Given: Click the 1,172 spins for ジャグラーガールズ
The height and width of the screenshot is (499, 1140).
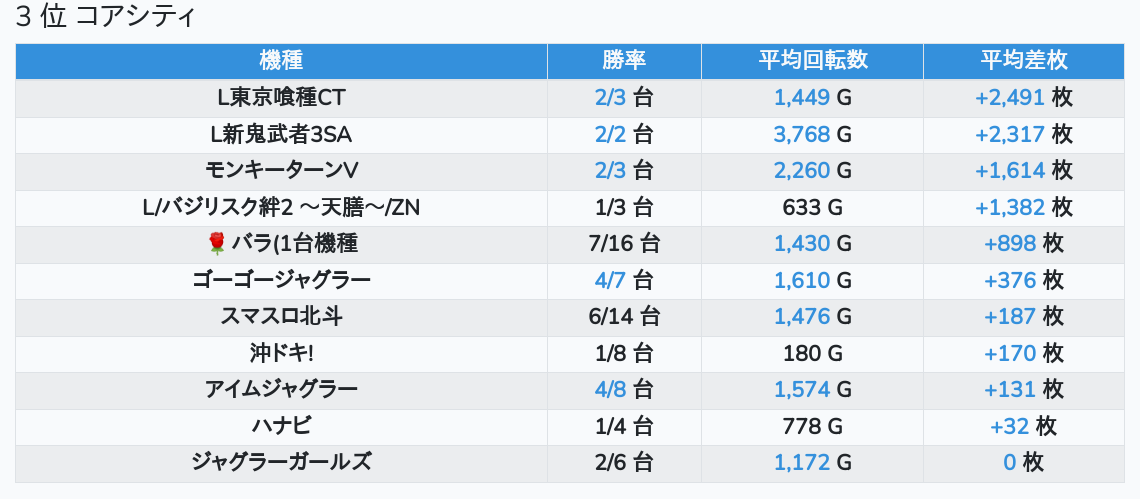Looking at the screenshot, I should tap(802, 462).
